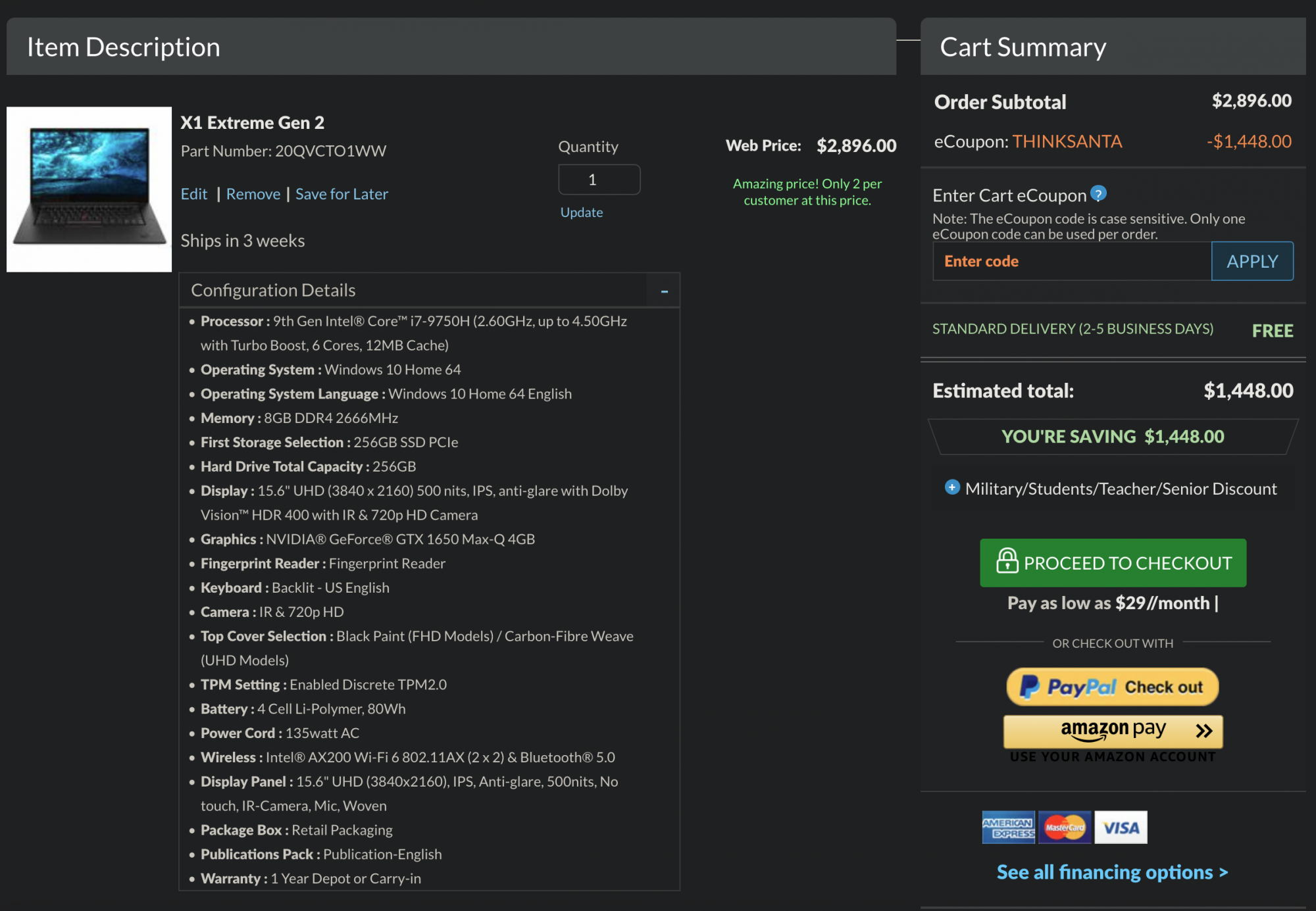Click the American Express card icon
The image size is (1316, 911).
(1007, 827)
